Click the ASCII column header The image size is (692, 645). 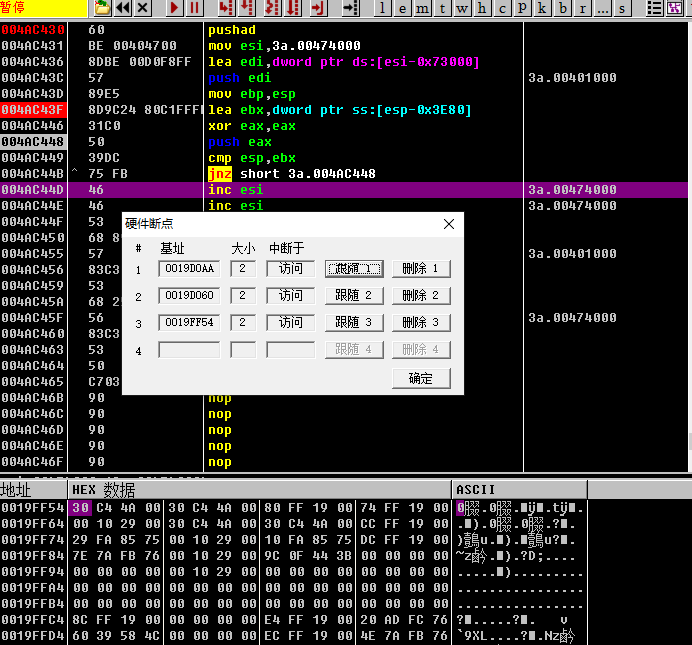point(519,490)
